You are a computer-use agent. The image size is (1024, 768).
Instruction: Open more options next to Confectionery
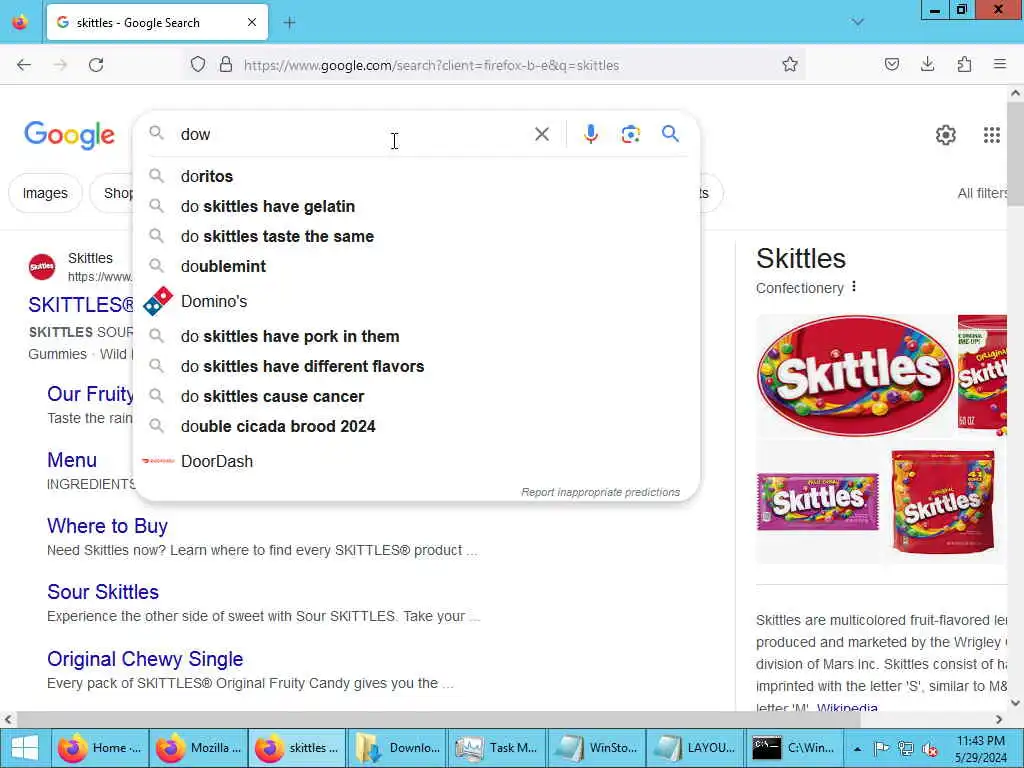pyautogui.click(x=854, y=287)
